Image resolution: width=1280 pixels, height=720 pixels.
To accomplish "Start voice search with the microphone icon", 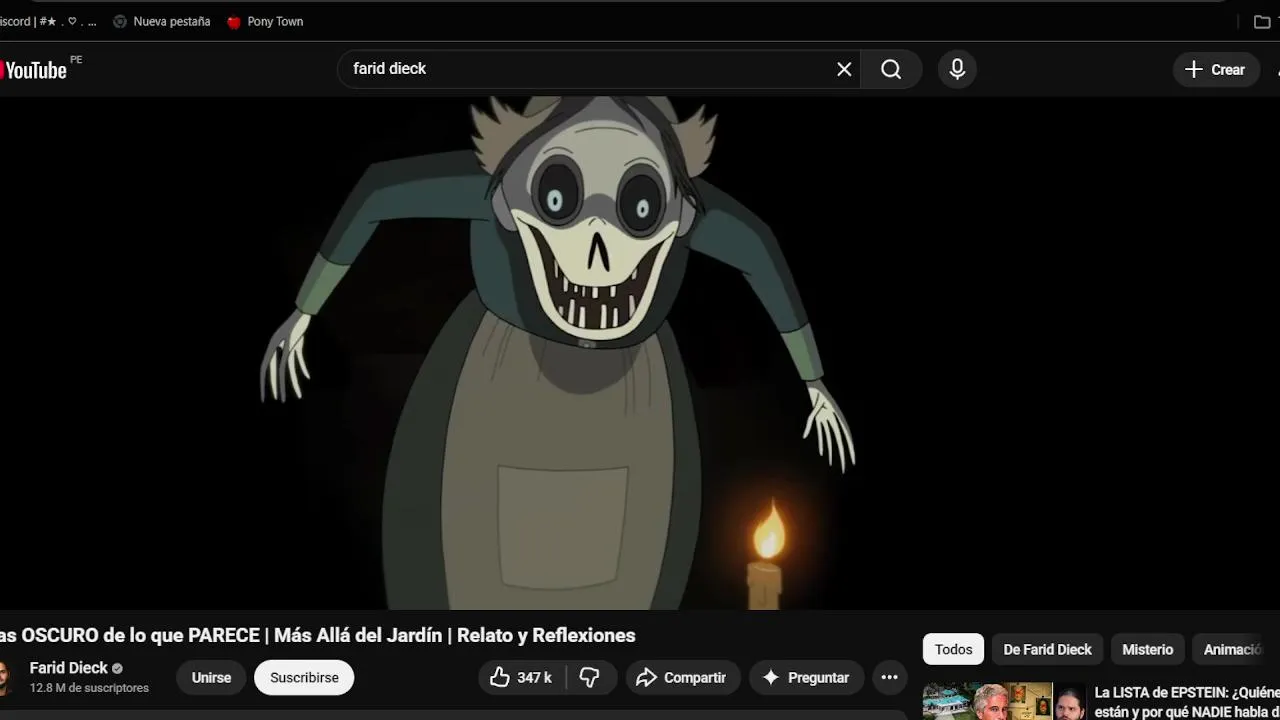I will point(957,69).
